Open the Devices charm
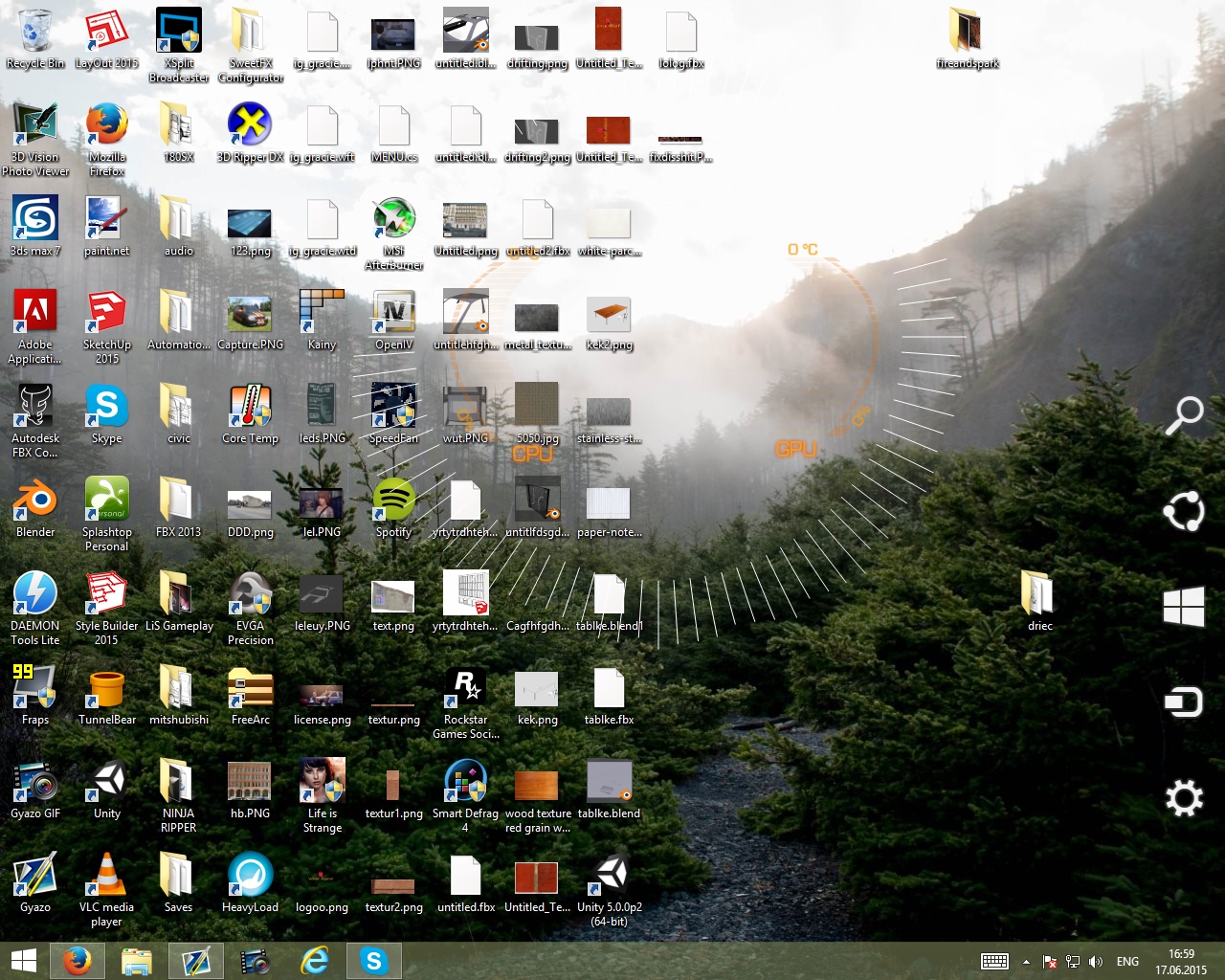The height and width of the screenshot is (980, 1225). coord(1184,702)
